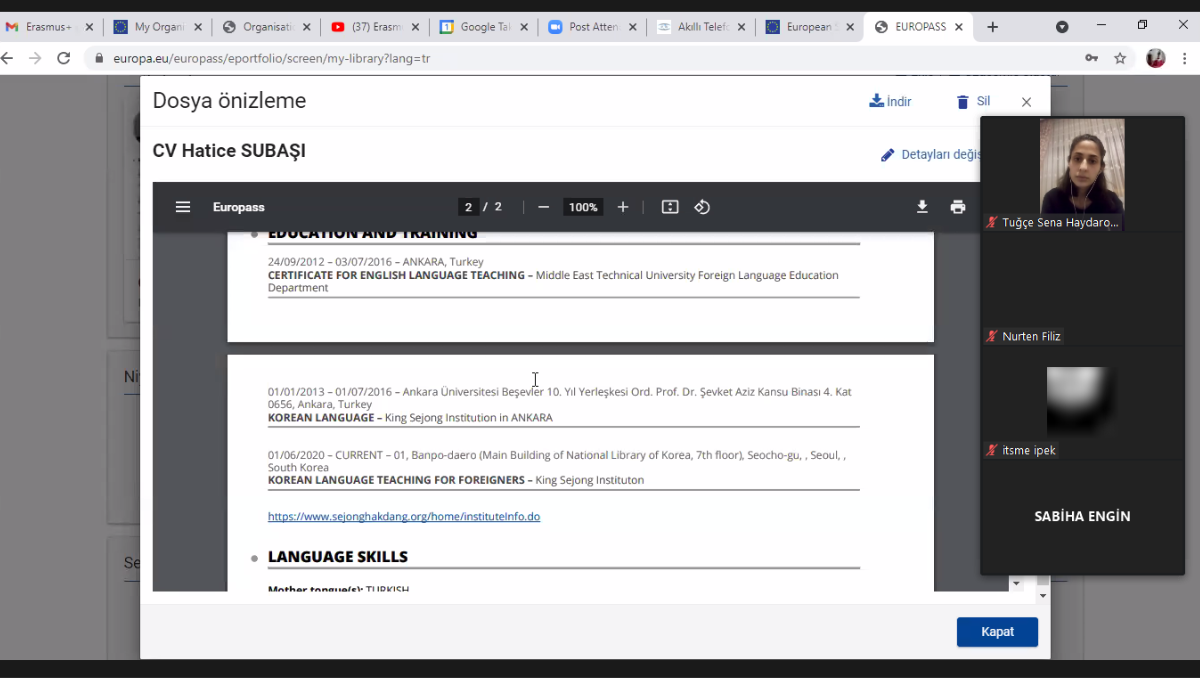The image size is (1200, 680).
Task: Open the Zoom Post Attendee tab
Action: tap(590, 27)
